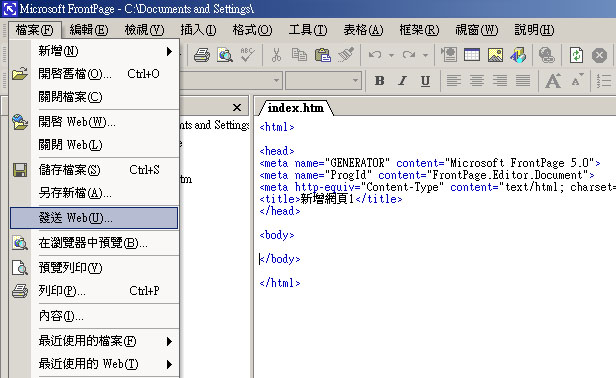Expand the 新增(N) submenu arrow
Image resolution: width=616 pixels, height=378 pixels.
[x=169, y=51]
